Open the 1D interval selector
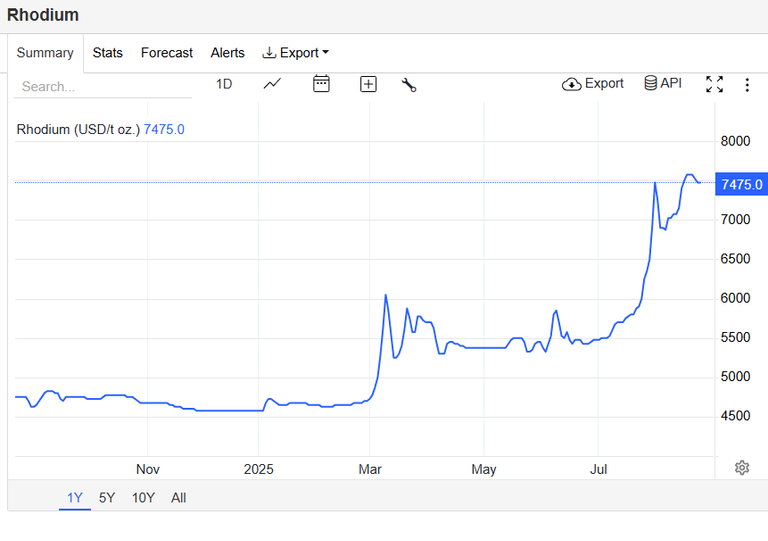The height and width of the screenshot is (541, 768). (x=224, y=84)
